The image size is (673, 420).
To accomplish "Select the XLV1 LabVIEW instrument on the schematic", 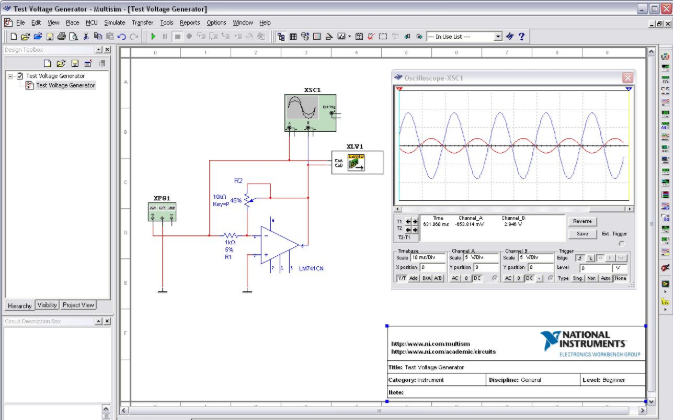I will pos(357,162).
